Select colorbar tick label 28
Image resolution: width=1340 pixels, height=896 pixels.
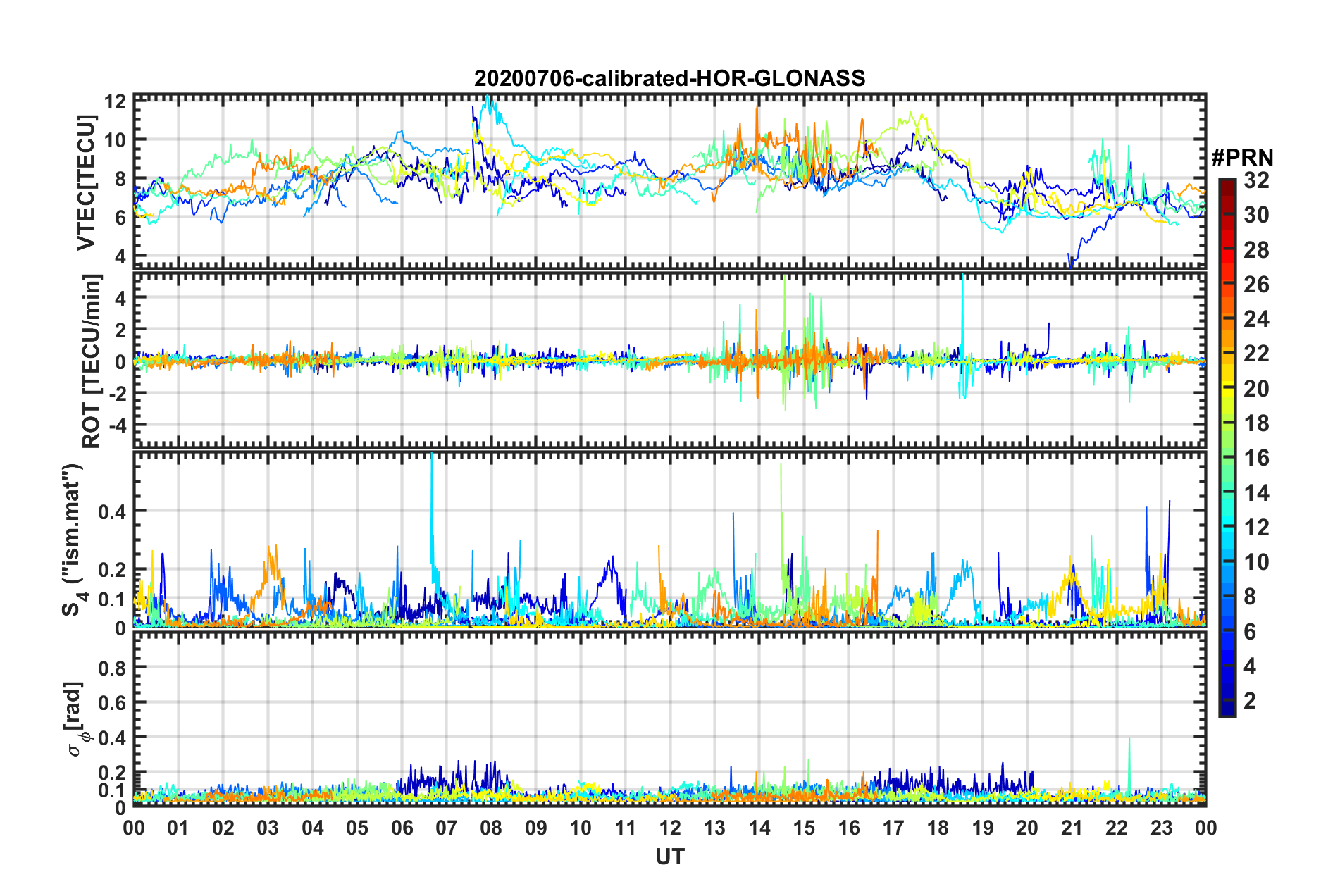[x=1256, y=250]
